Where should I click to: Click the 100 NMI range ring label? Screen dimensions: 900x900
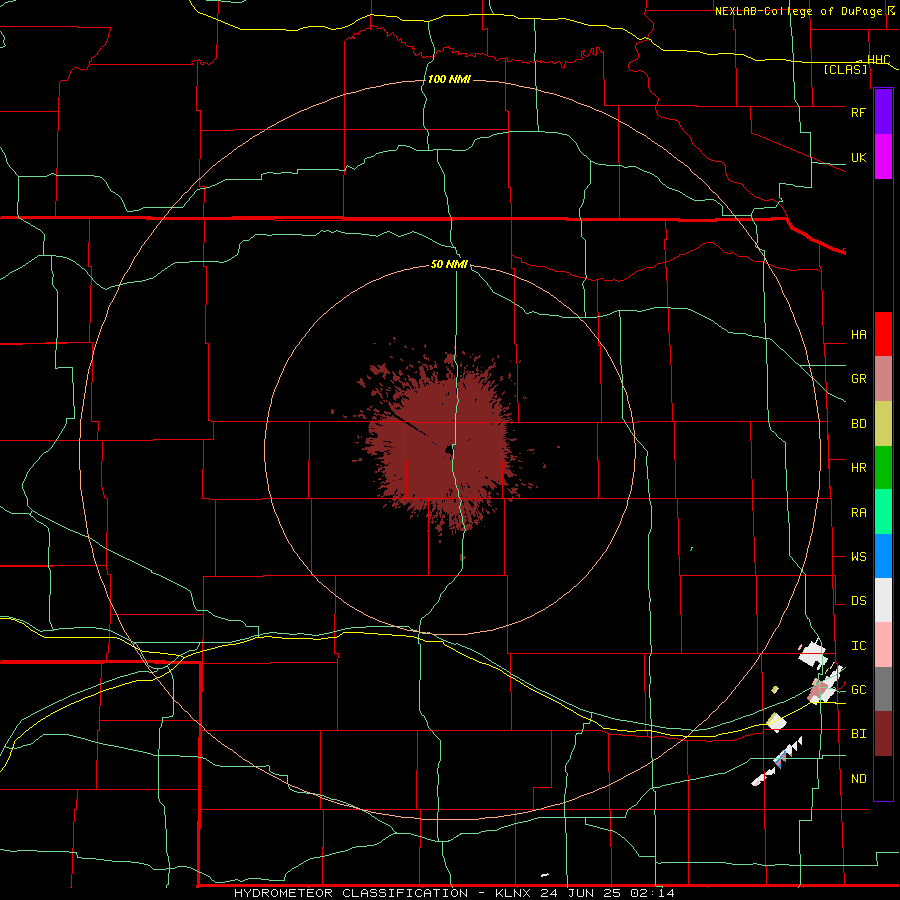449,79
